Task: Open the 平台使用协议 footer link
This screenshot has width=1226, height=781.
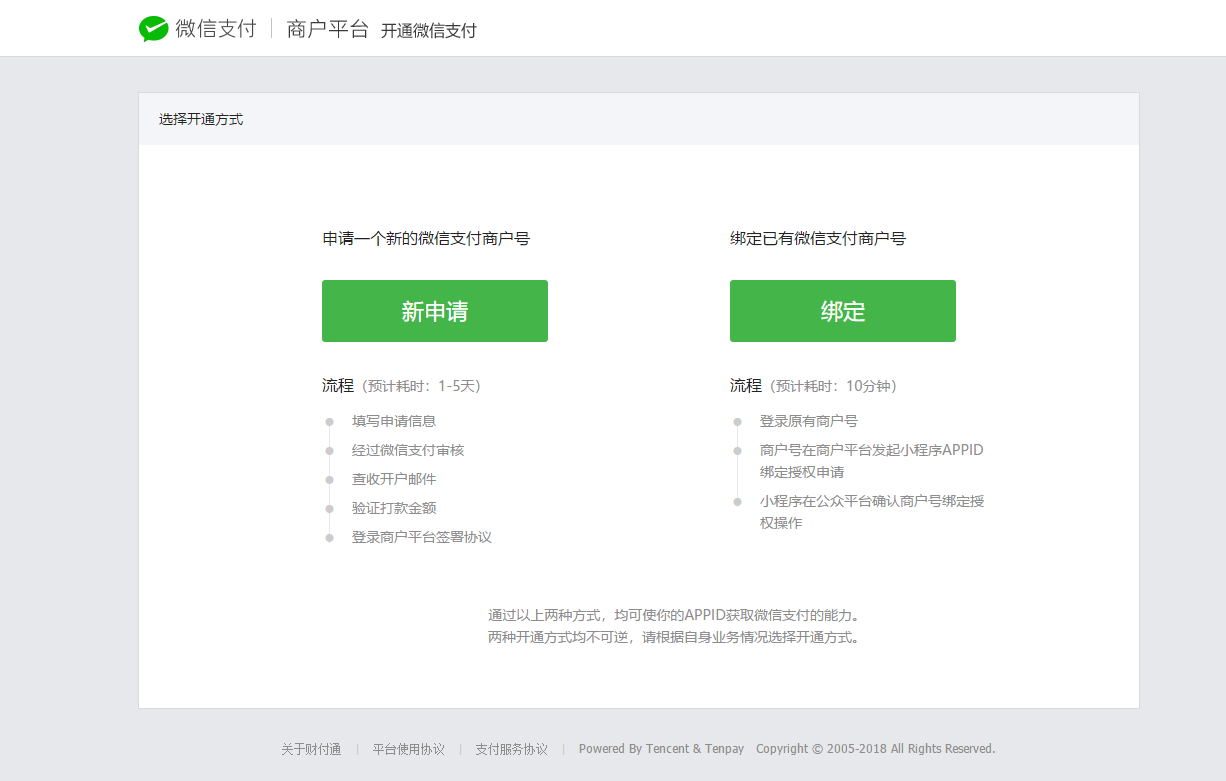Action: 409,749
